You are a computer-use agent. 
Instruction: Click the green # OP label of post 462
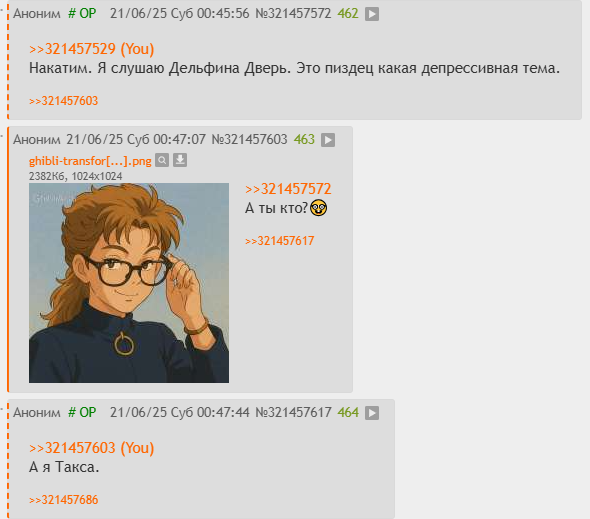point(82,14)
